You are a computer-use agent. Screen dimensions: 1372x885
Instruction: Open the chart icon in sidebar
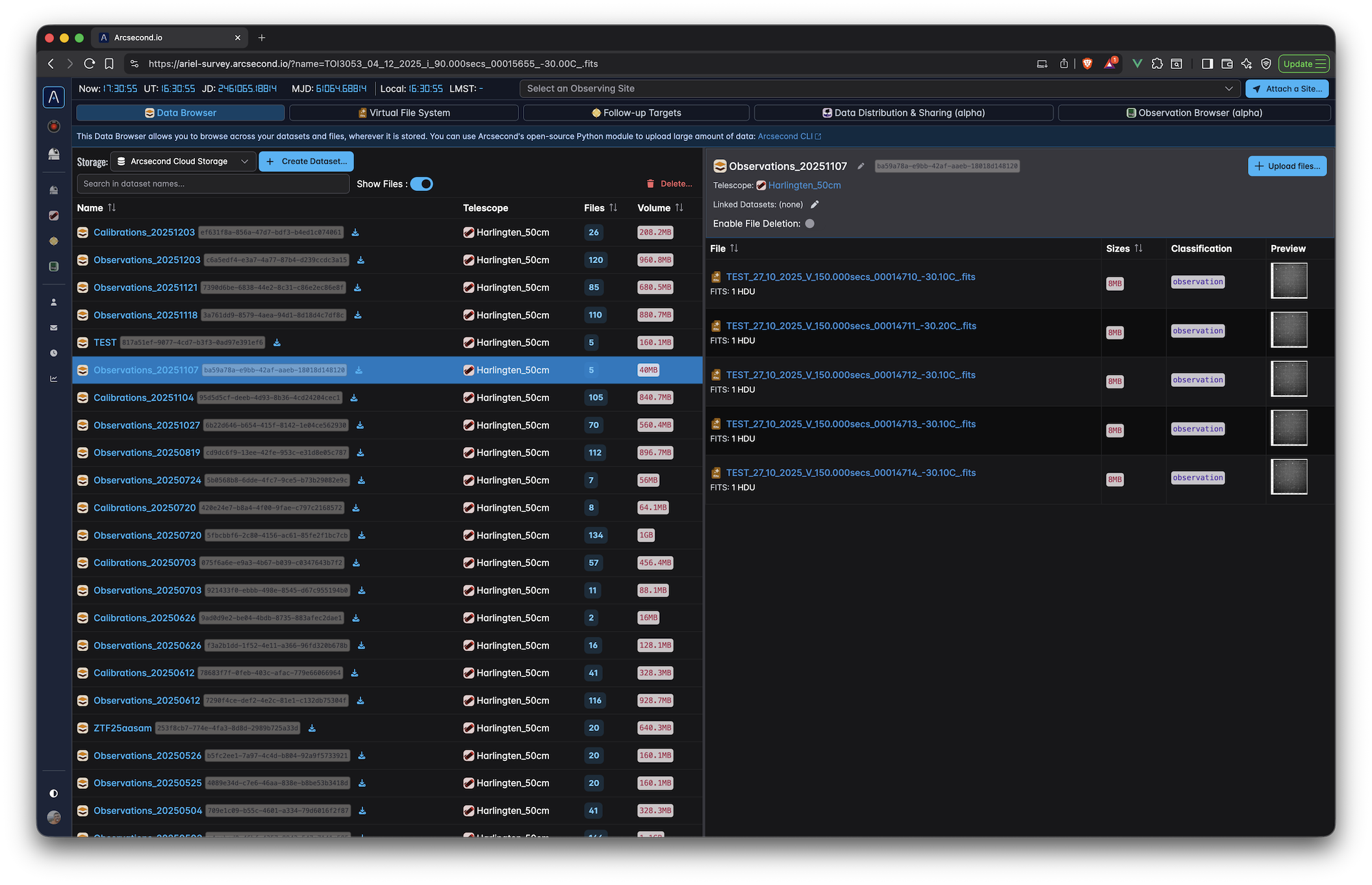point(54,379)
